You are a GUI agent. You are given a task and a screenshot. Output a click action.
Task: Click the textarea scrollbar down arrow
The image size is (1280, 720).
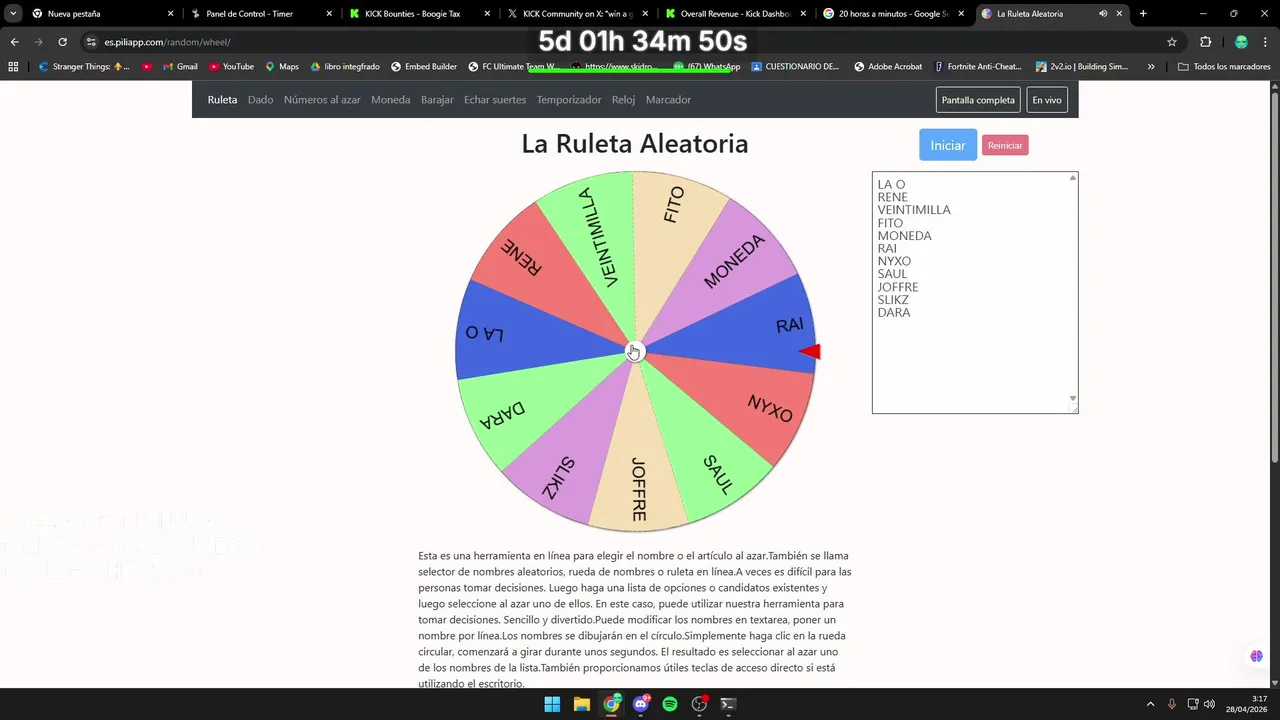coord(1073,399)
